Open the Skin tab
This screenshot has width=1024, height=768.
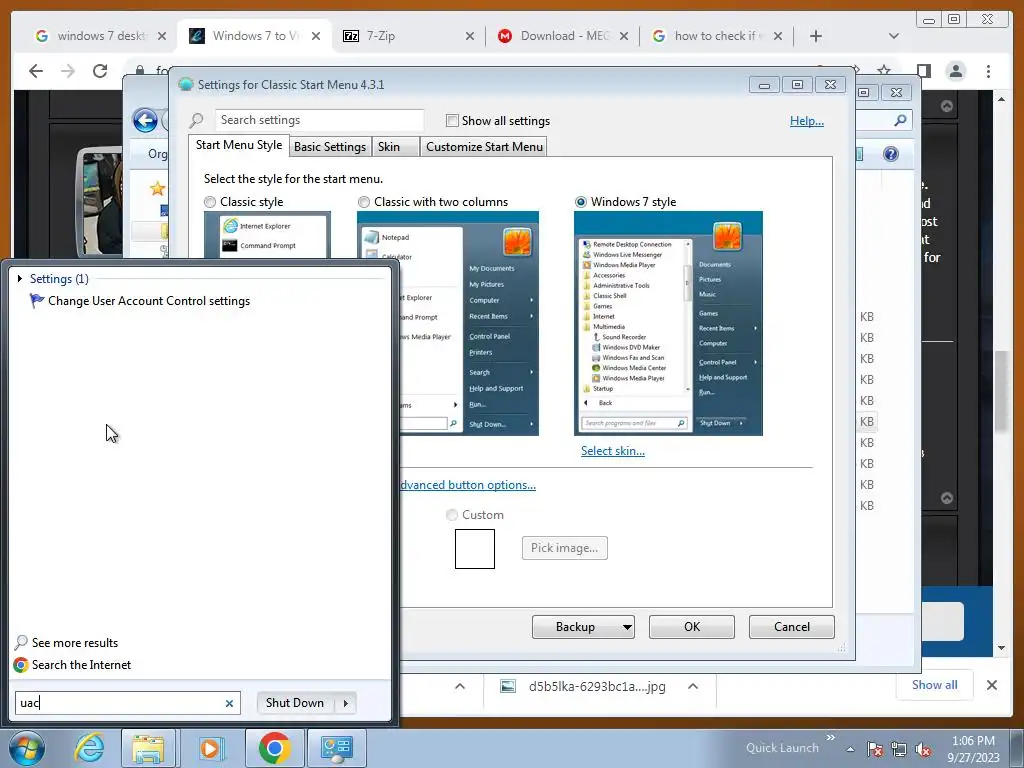click(395, 147)
